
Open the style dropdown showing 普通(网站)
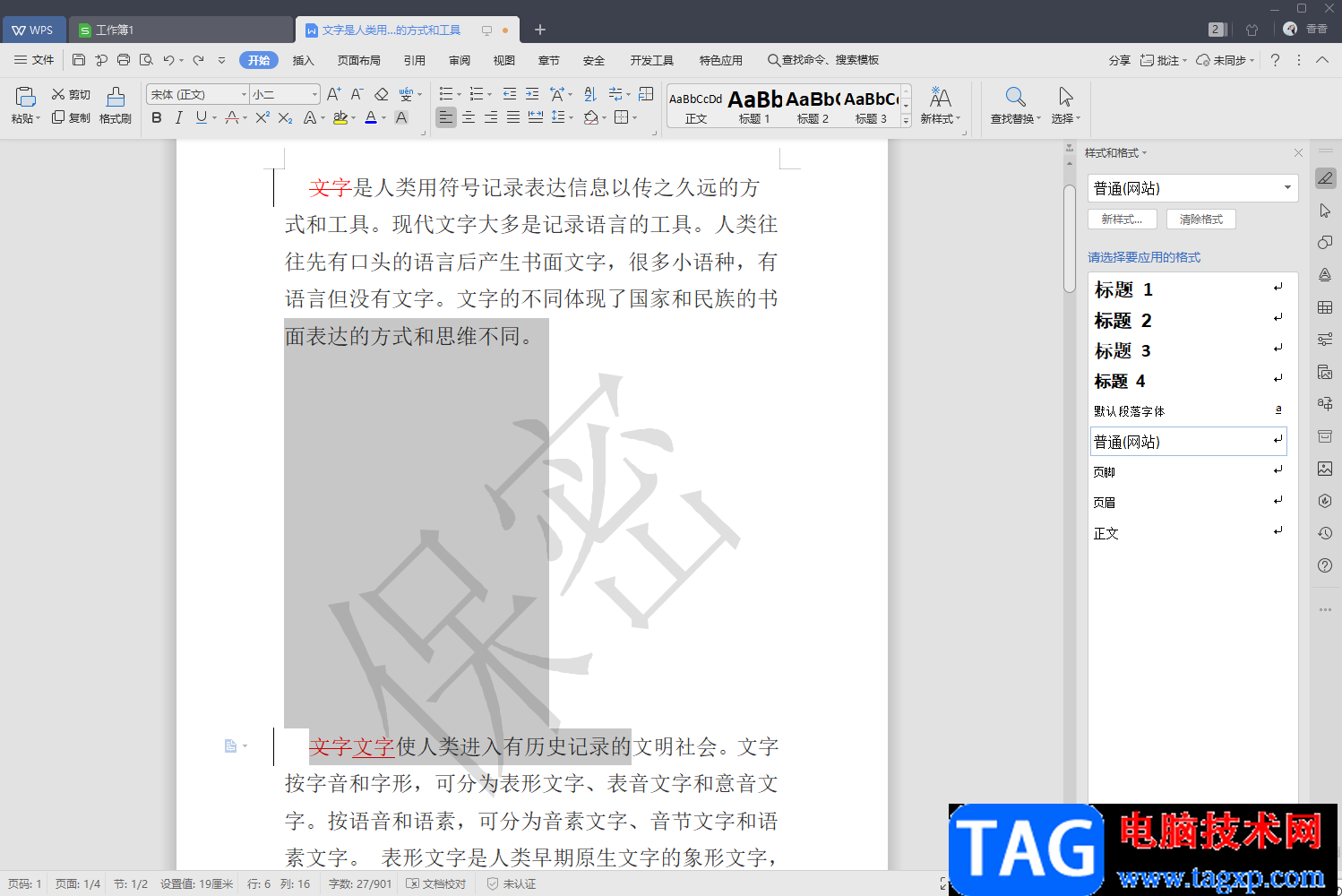pyautogui.click(x=1286, y=188)
